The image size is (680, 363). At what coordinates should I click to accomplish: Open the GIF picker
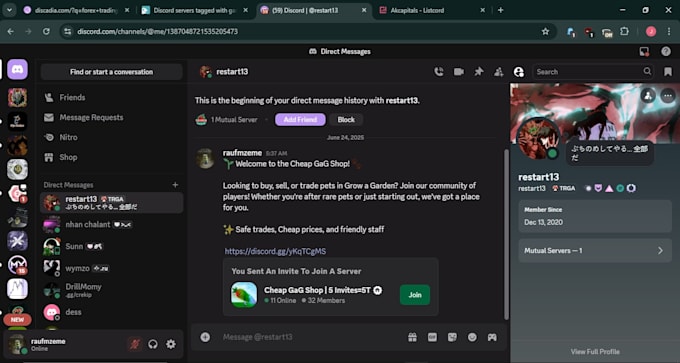click(x=432, y=337)
